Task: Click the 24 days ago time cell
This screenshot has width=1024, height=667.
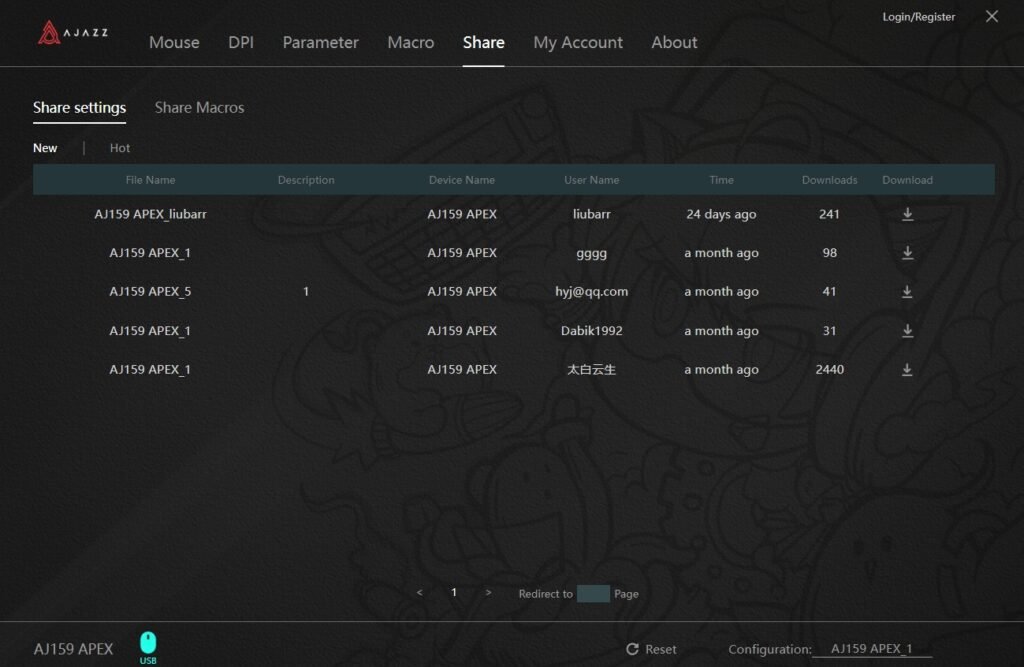Action: (x=721, y=214)
